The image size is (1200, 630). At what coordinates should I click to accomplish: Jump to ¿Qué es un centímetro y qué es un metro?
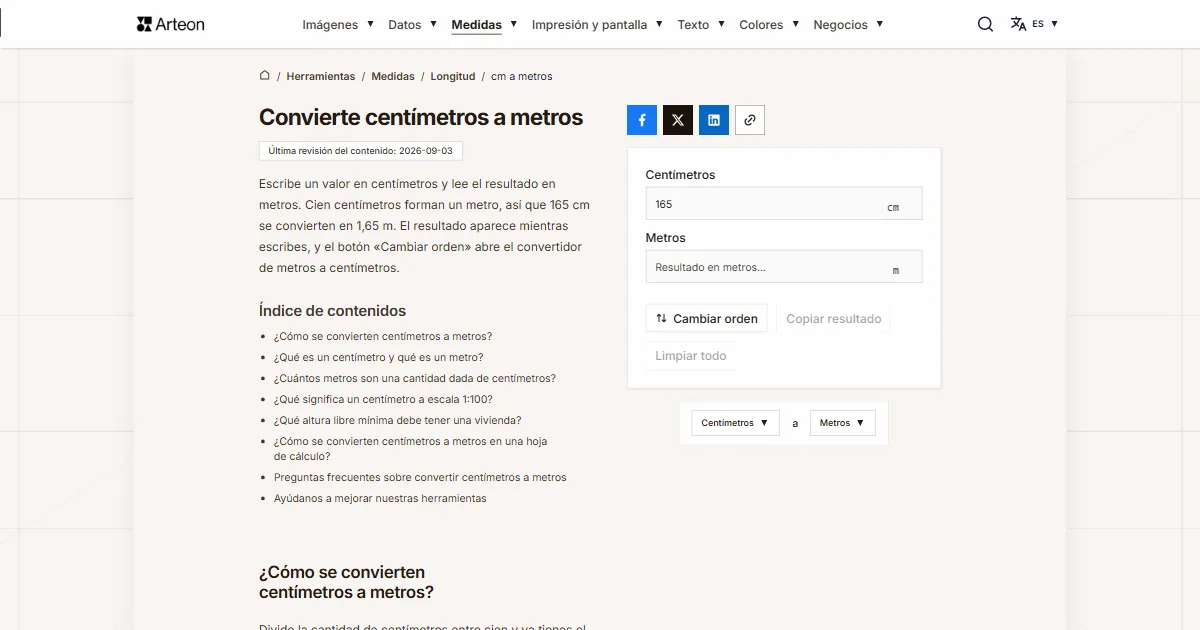tap(378, 357)
